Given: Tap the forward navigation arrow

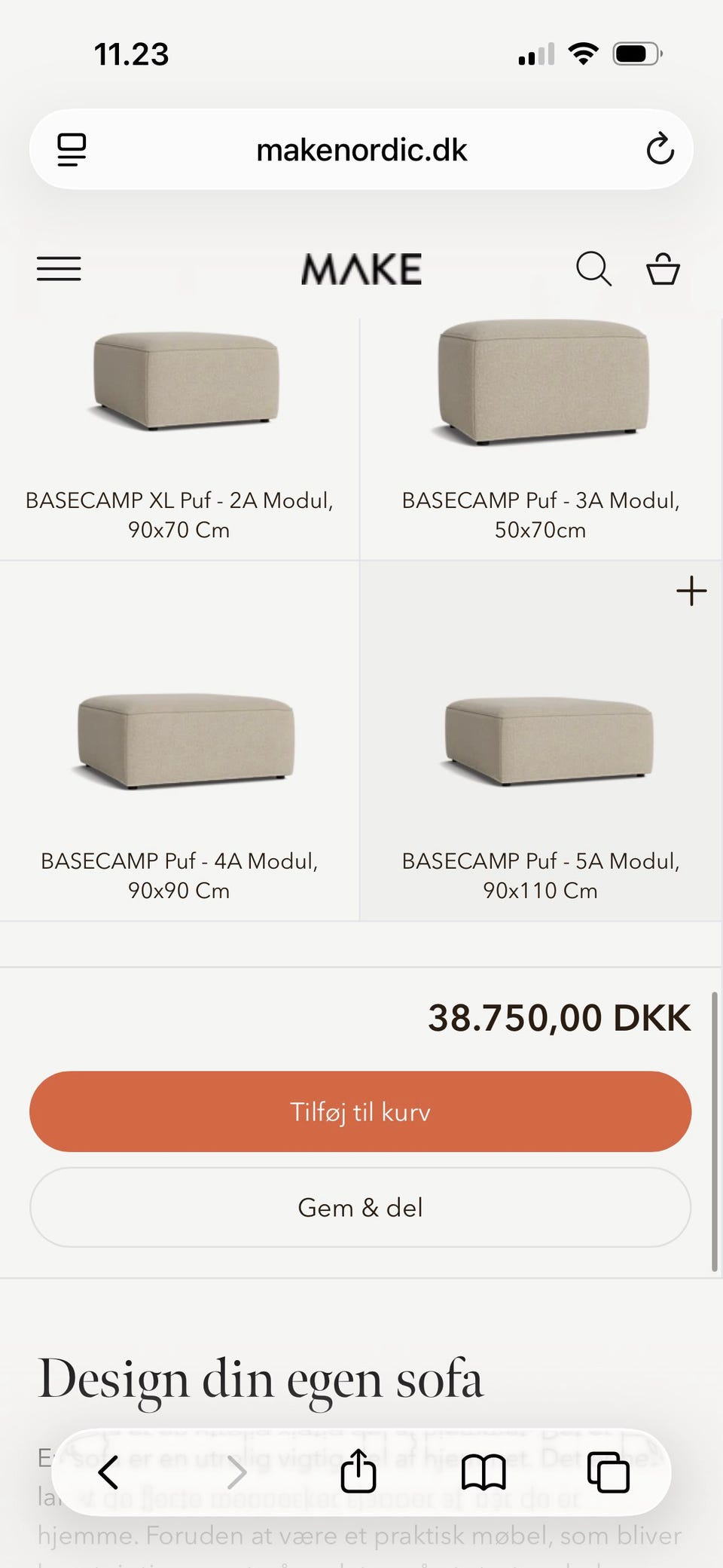Looking at the screenshot, I should (x=236, y=1472).
